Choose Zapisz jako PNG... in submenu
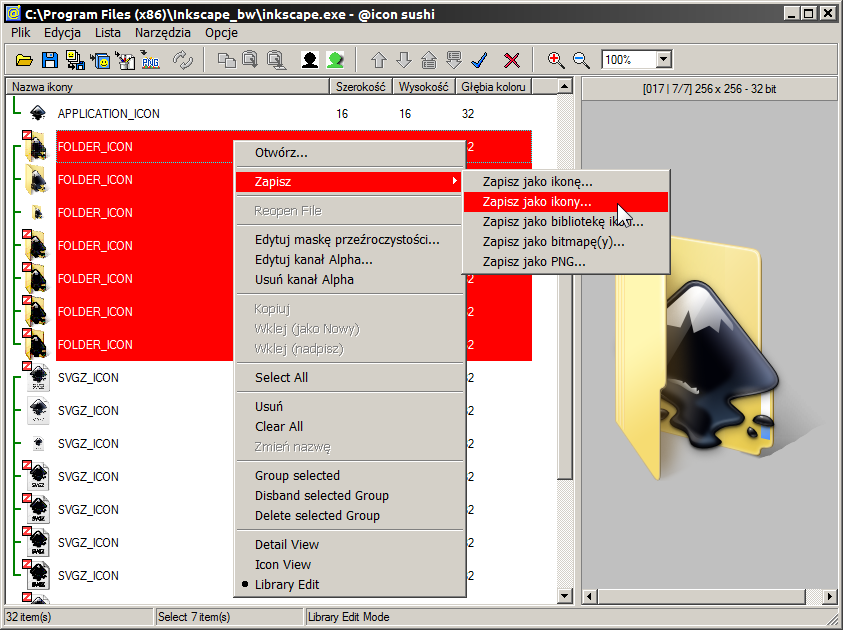 (x=566, y=262)
